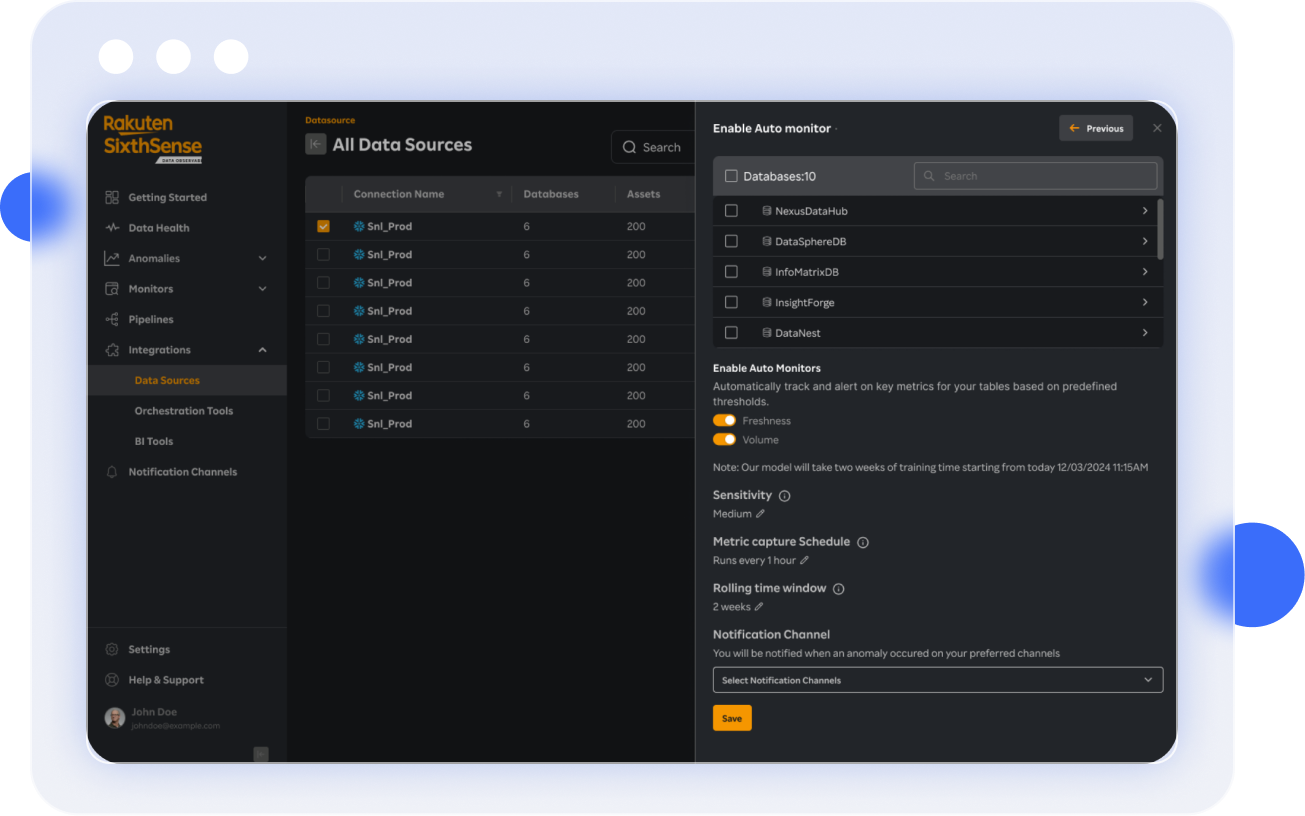
Task: Click the NexusDataHub database icon
Action: (767, 211)
